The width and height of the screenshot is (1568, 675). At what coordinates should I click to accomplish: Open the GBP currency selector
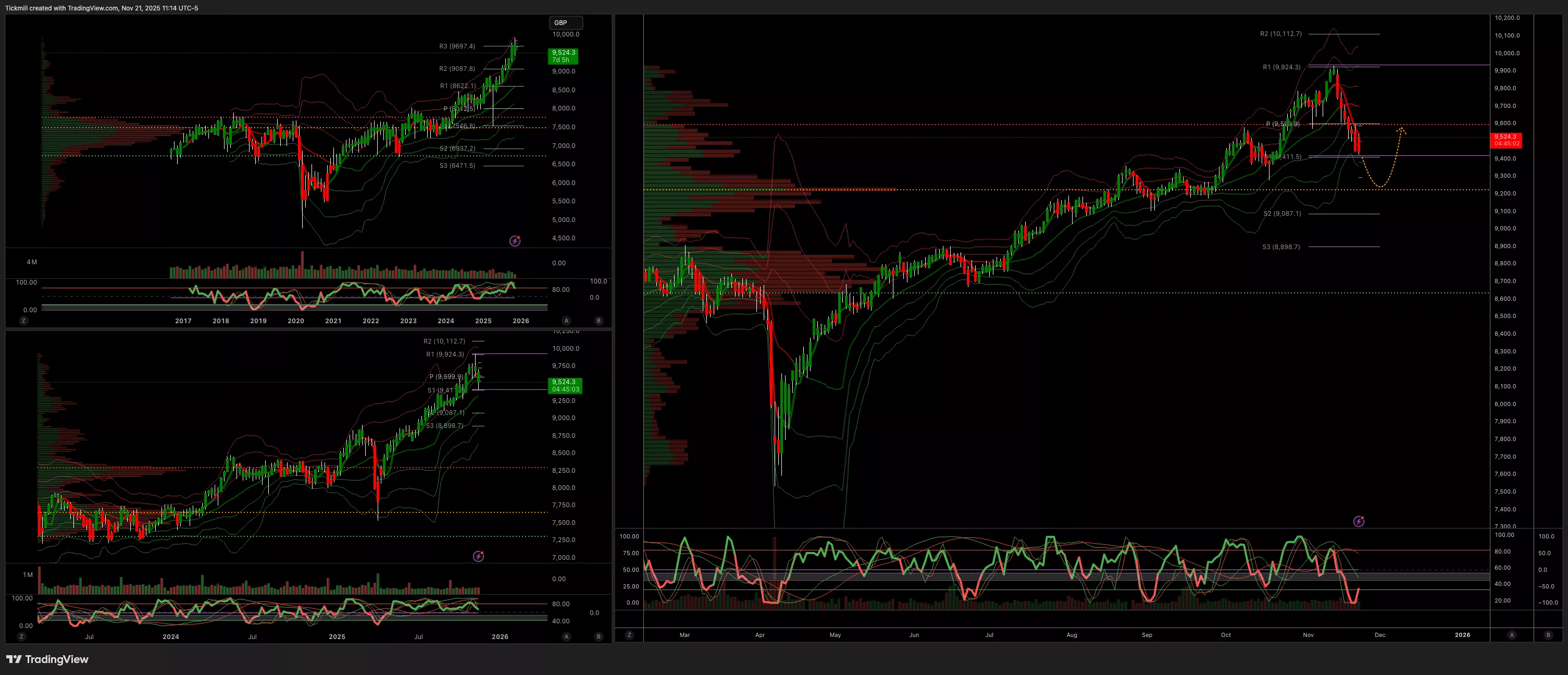tap(566, 22)
